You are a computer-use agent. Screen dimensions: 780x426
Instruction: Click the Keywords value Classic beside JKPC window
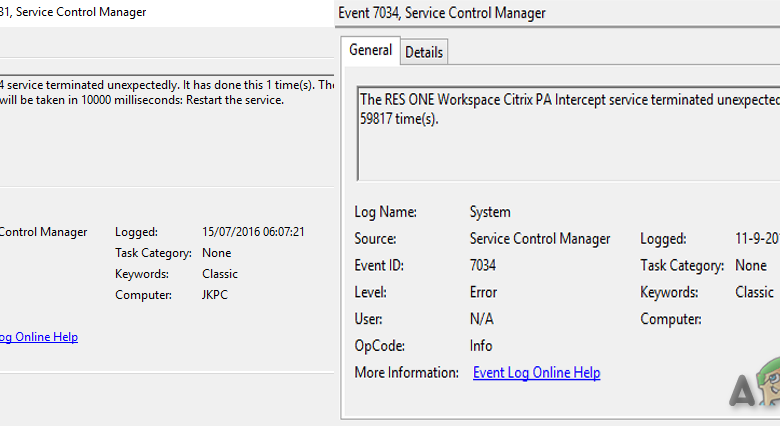tap(219, 274)
